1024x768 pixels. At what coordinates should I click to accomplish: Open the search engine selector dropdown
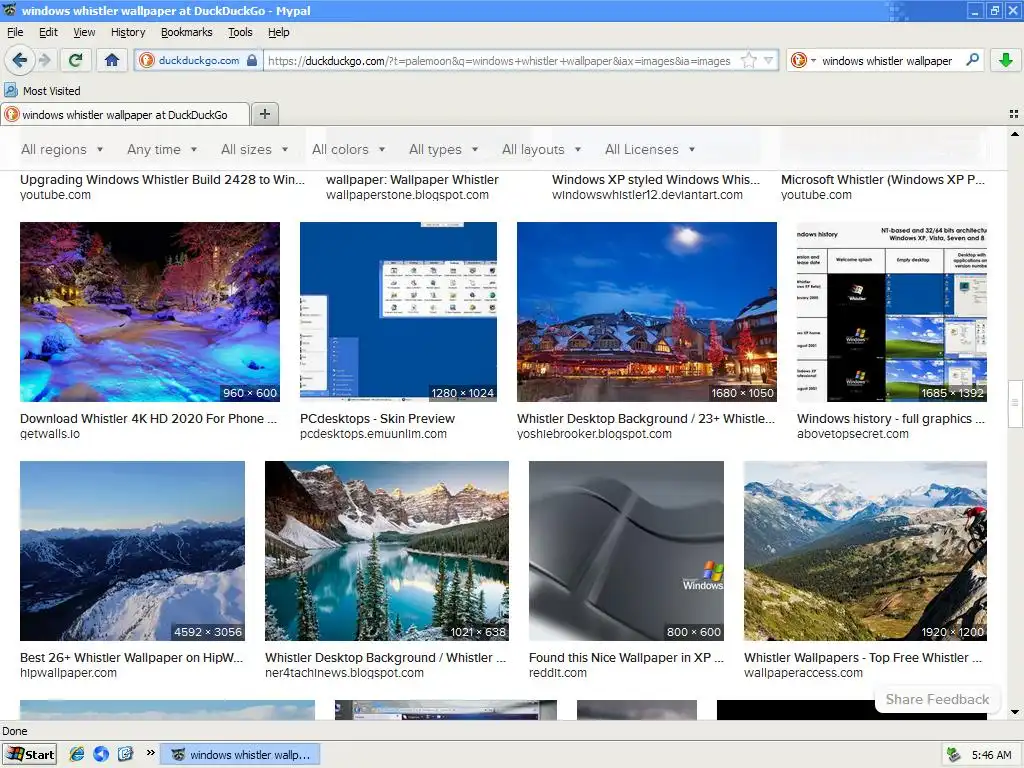coord(813,61)
